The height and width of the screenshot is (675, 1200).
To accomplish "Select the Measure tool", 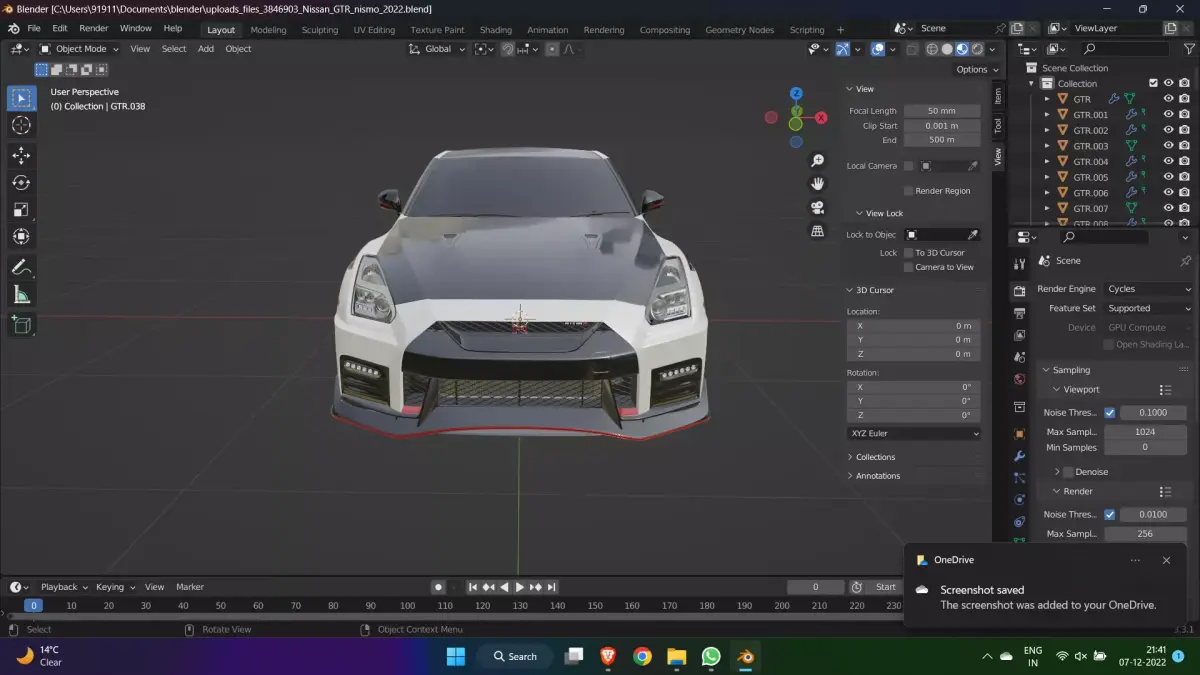I will tap(21, 294).
